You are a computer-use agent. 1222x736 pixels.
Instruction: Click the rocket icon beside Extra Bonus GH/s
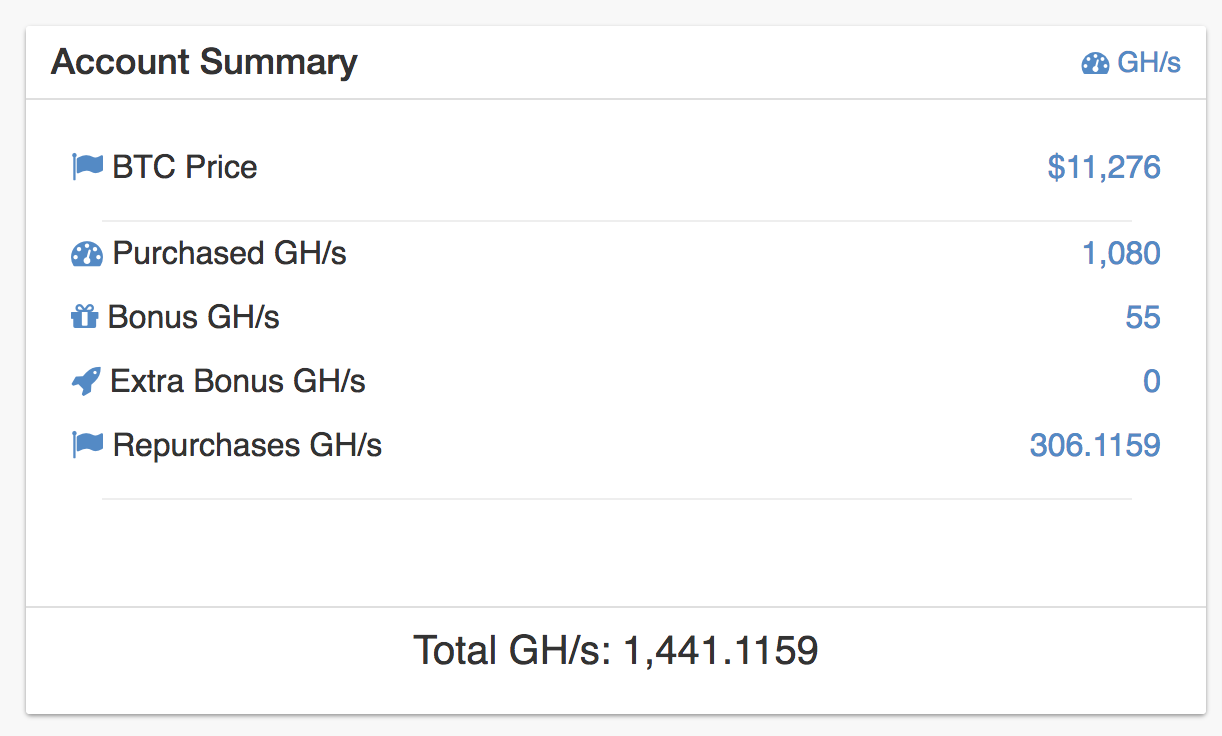[86, 381]
